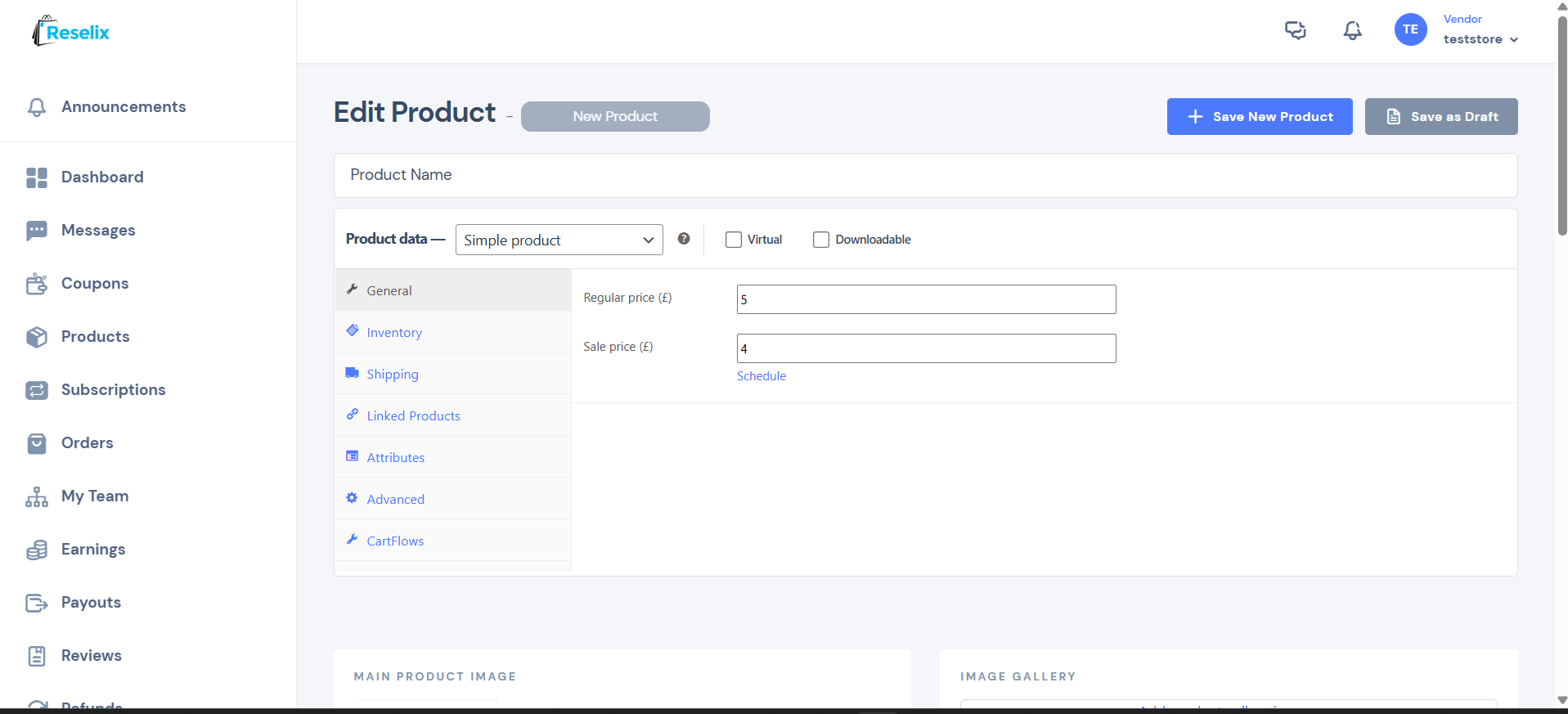Click the Reselix logo
Screen dimensions: 1568x714
pyautogui.click(x=71, y=32)
